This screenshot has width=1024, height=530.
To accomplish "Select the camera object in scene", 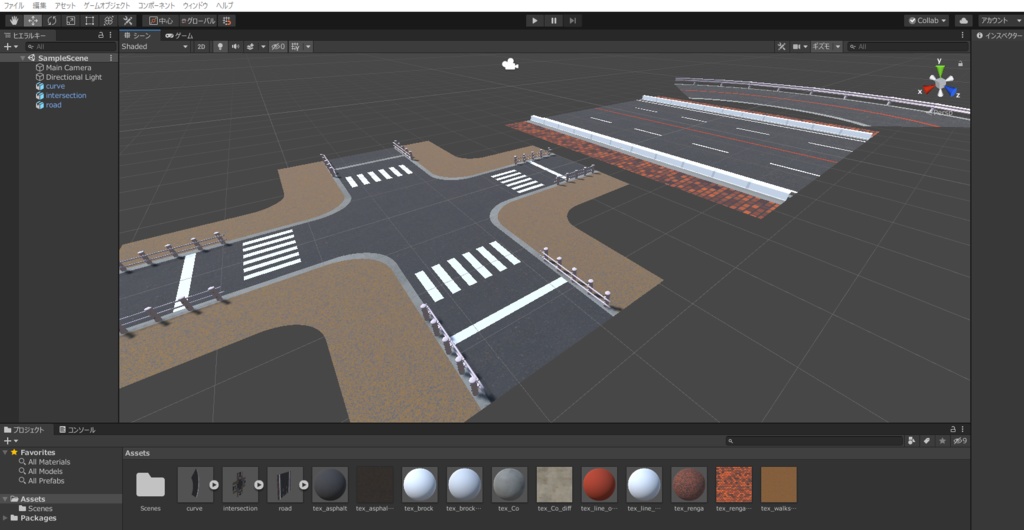I will pos(510,64).
